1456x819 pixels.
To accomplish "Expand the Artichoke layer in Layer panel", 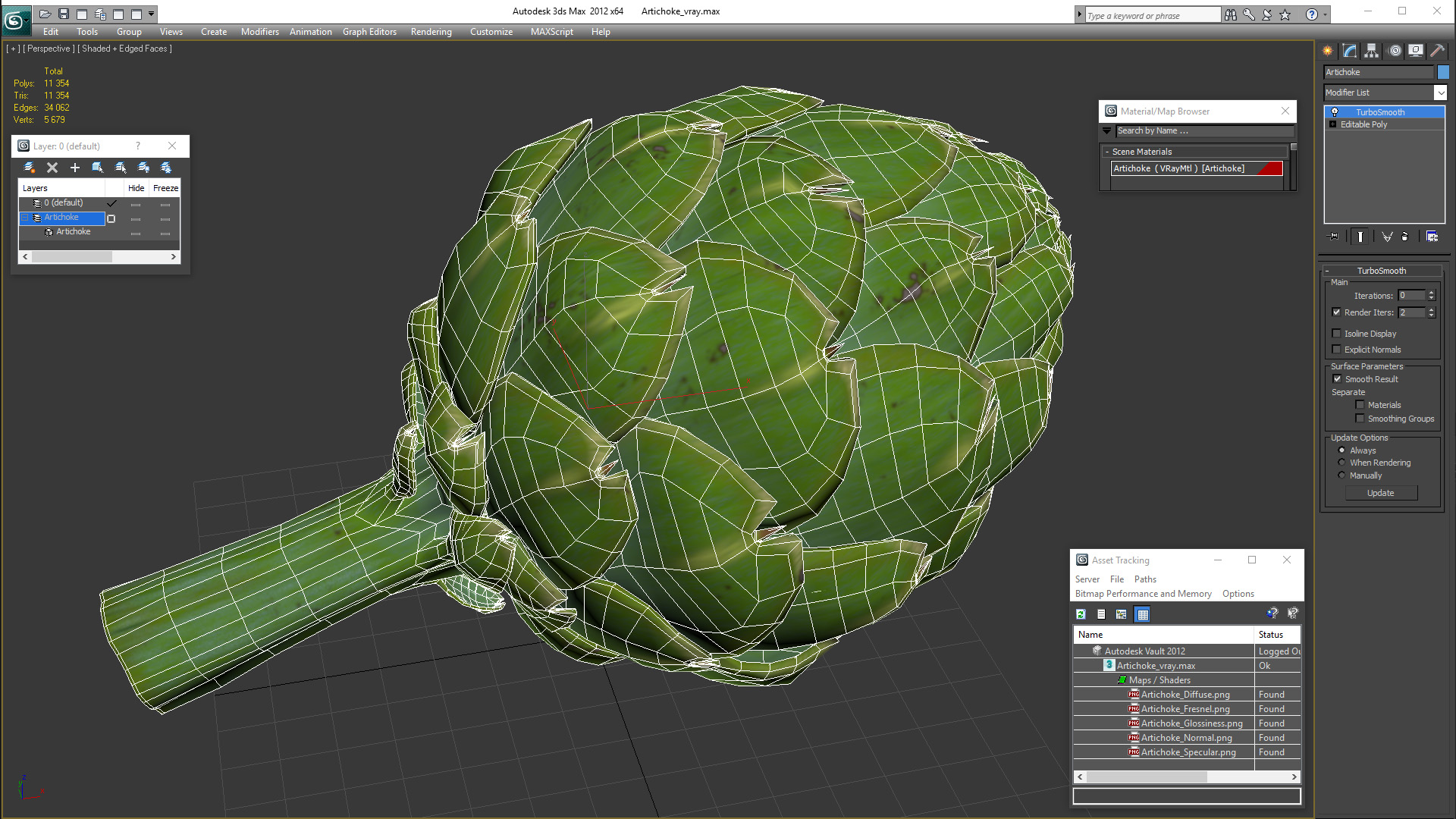I will 26,217.
